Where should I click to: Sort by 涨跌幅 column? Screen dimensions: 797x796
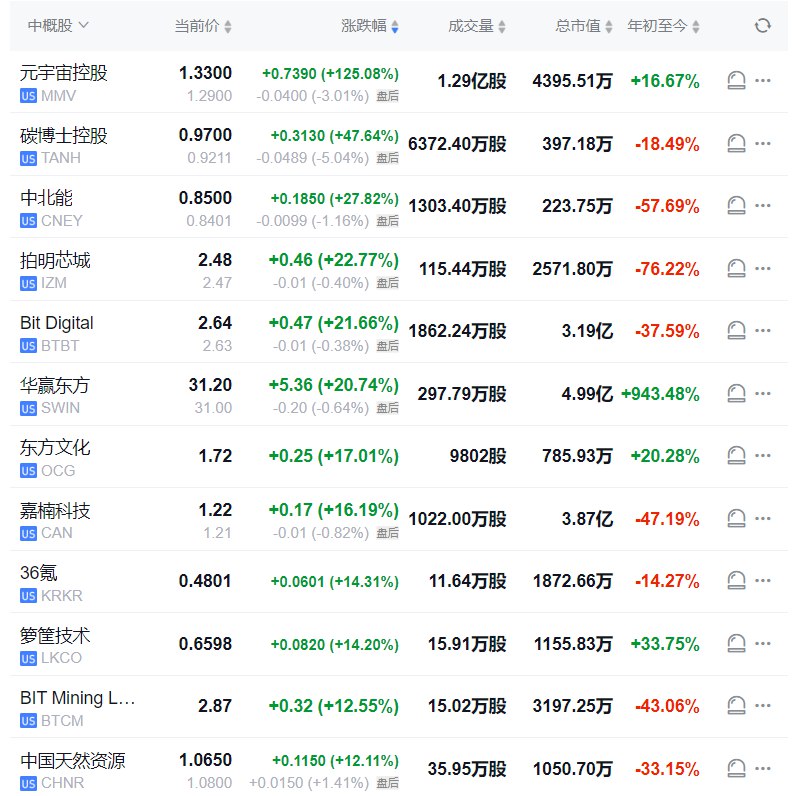[370, 26]
